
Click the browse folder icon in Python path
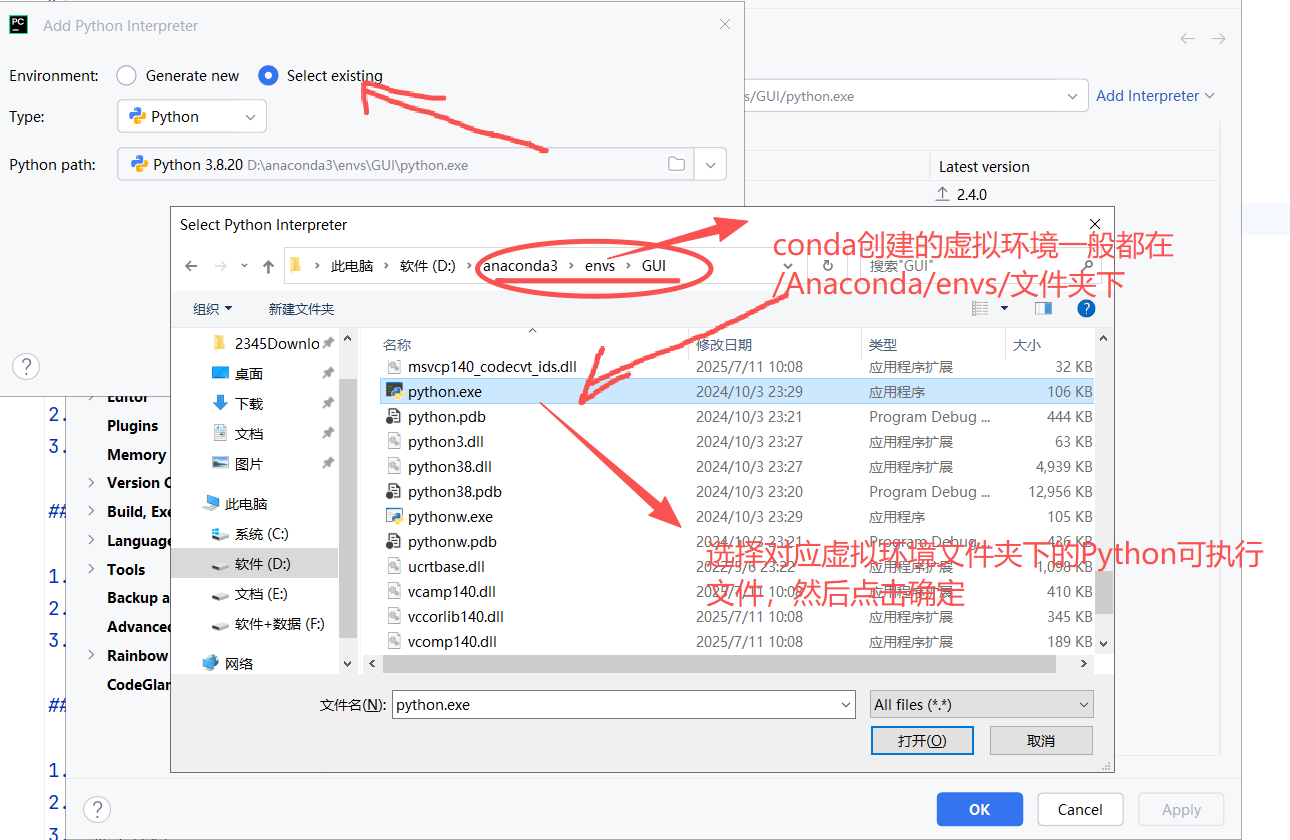pyautogui.click(x=676, y=164)
